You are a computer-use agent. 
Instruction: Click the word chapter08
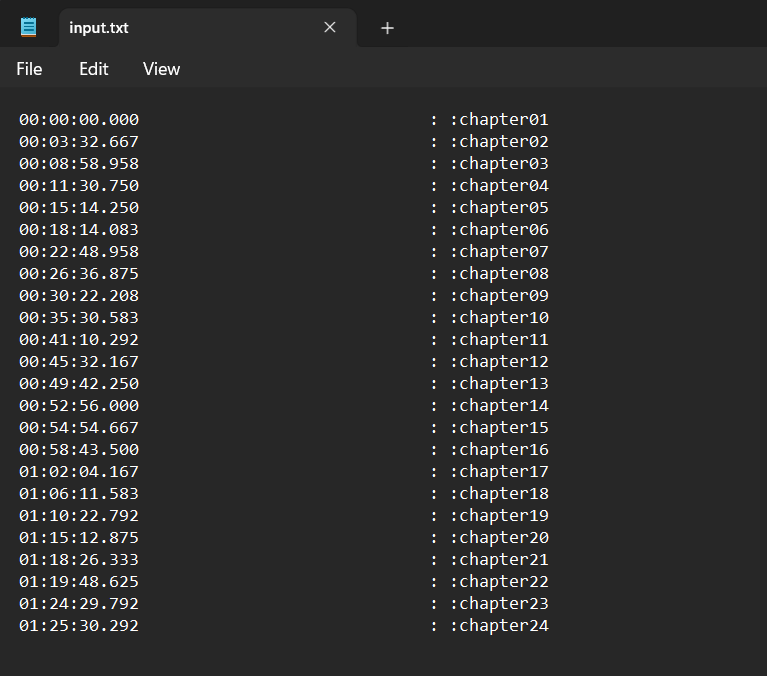(x=504, y=273)
